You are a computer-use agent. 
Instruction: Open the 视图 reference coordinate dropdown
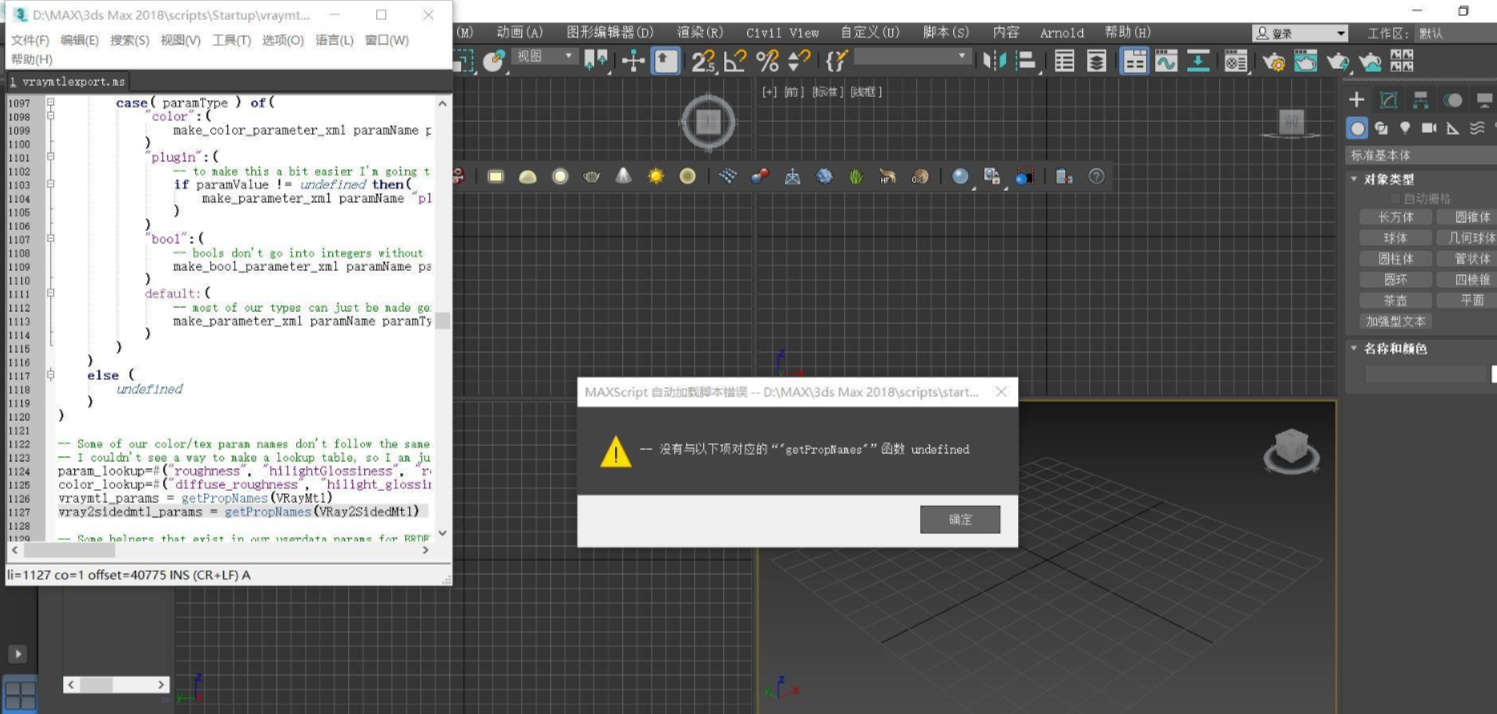pyautogui.click(x=545, y=57)
